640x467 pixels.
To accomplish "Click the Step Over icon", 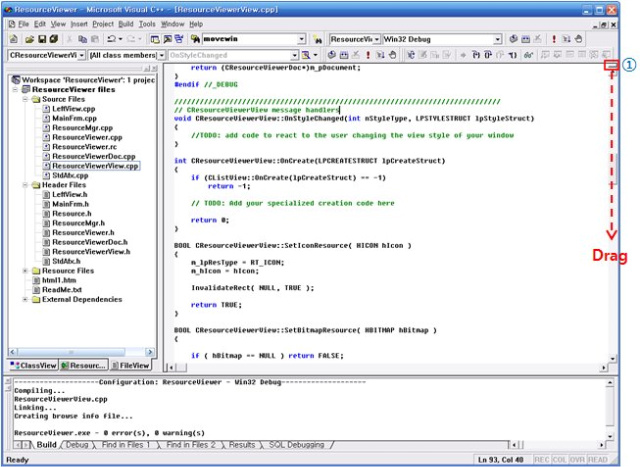I will click(x=488, y=55).
